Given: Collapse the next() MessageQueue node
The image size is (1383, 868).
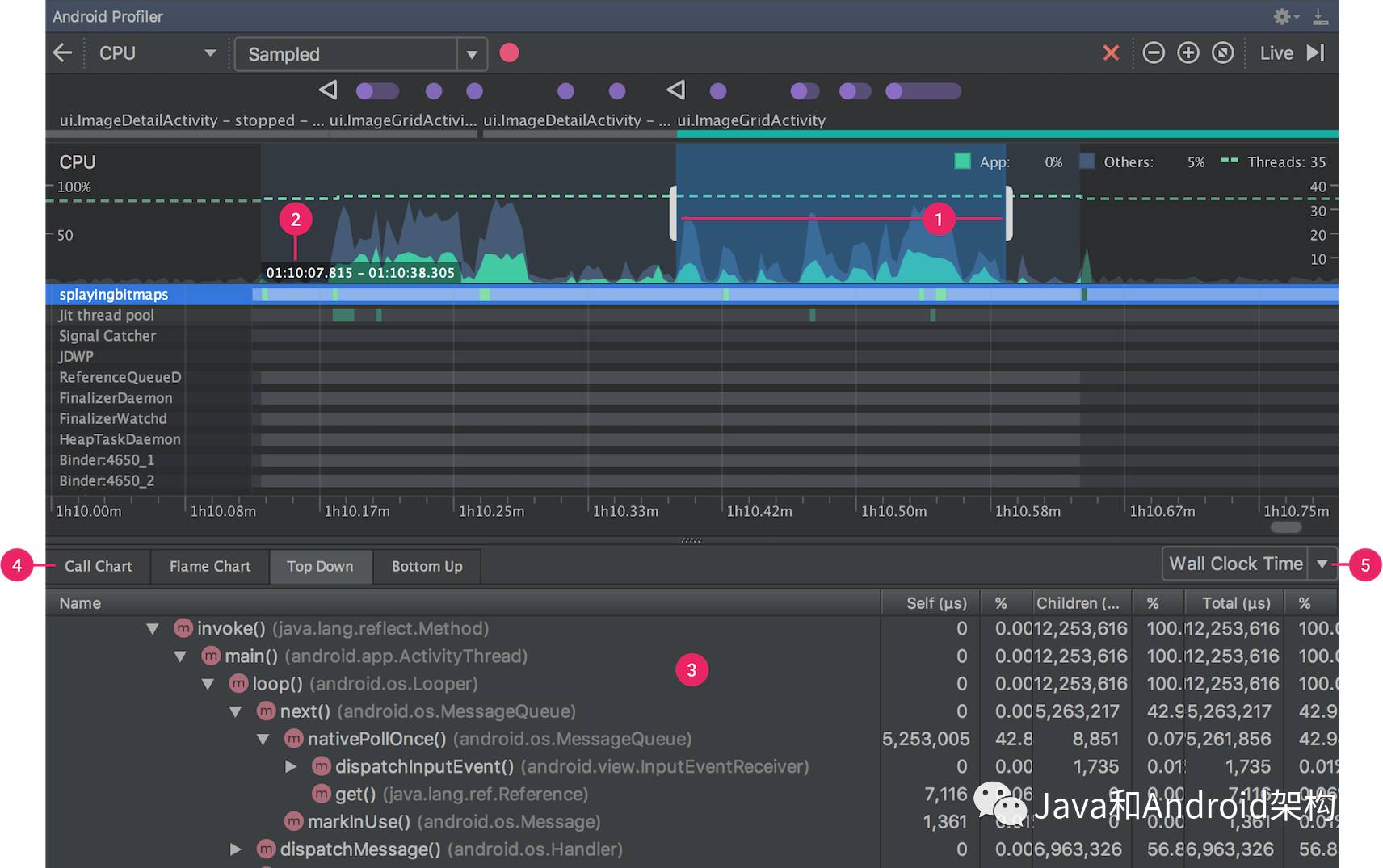Looking at the screenshot, I should 235,711.
